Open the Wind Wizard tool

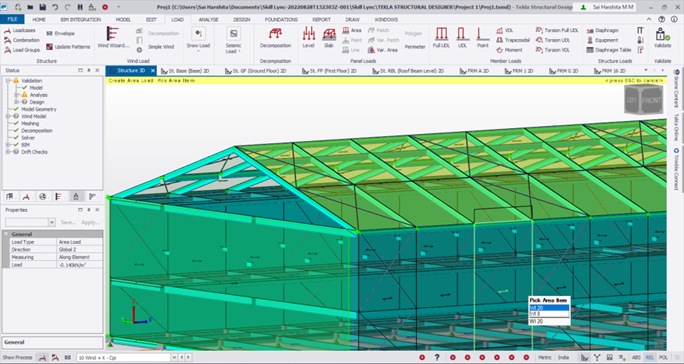coord(113,37)
